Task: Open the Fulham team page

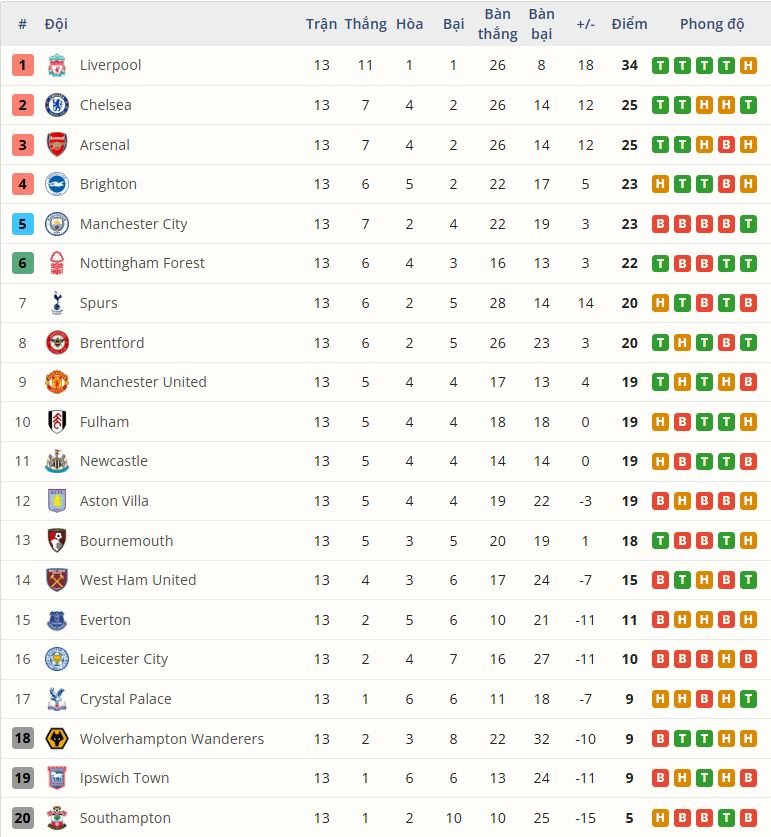Action: [x=104, y=421]
